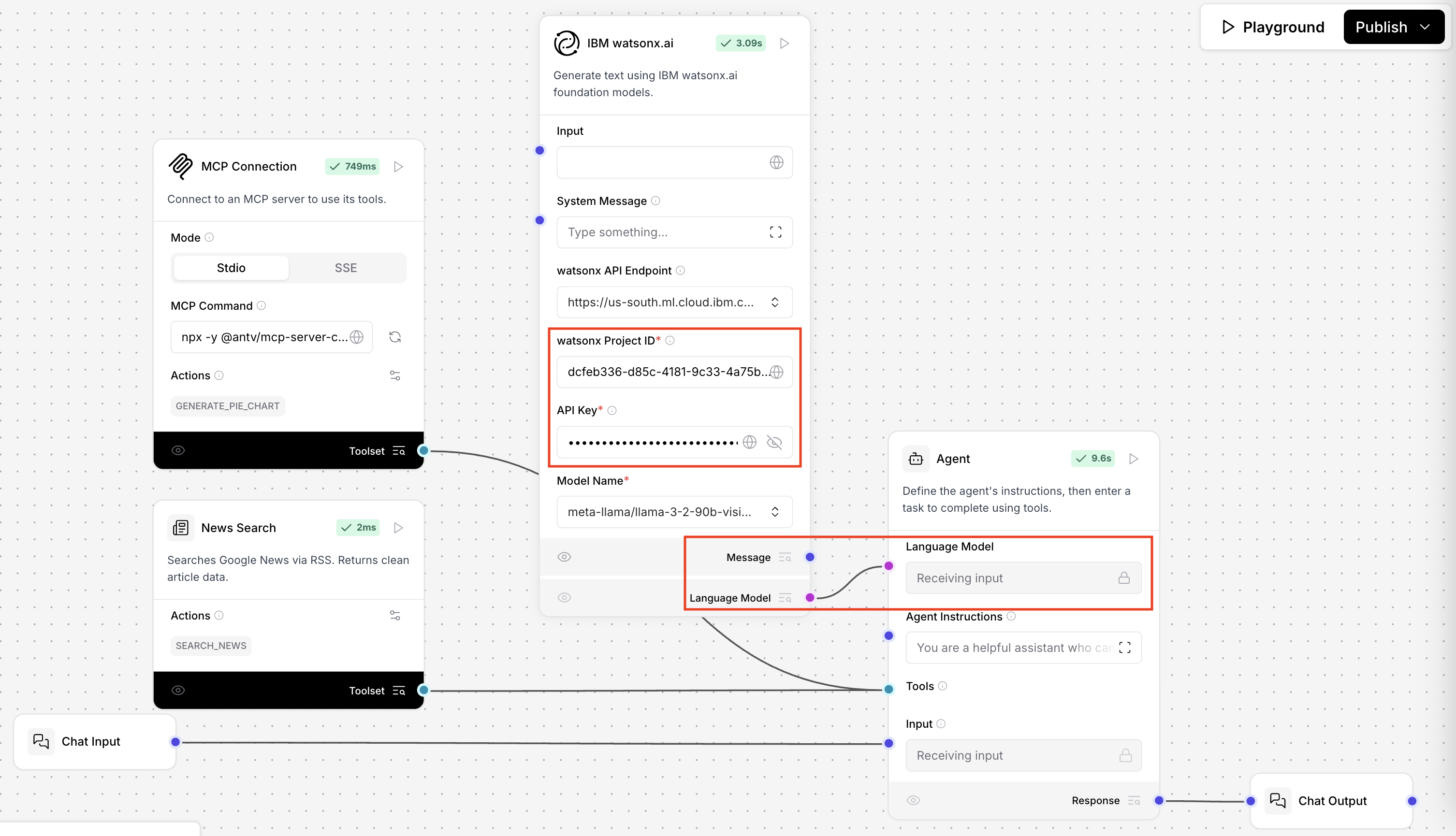
Task: Edit News Search actions settings
Action: coord(394,616)
